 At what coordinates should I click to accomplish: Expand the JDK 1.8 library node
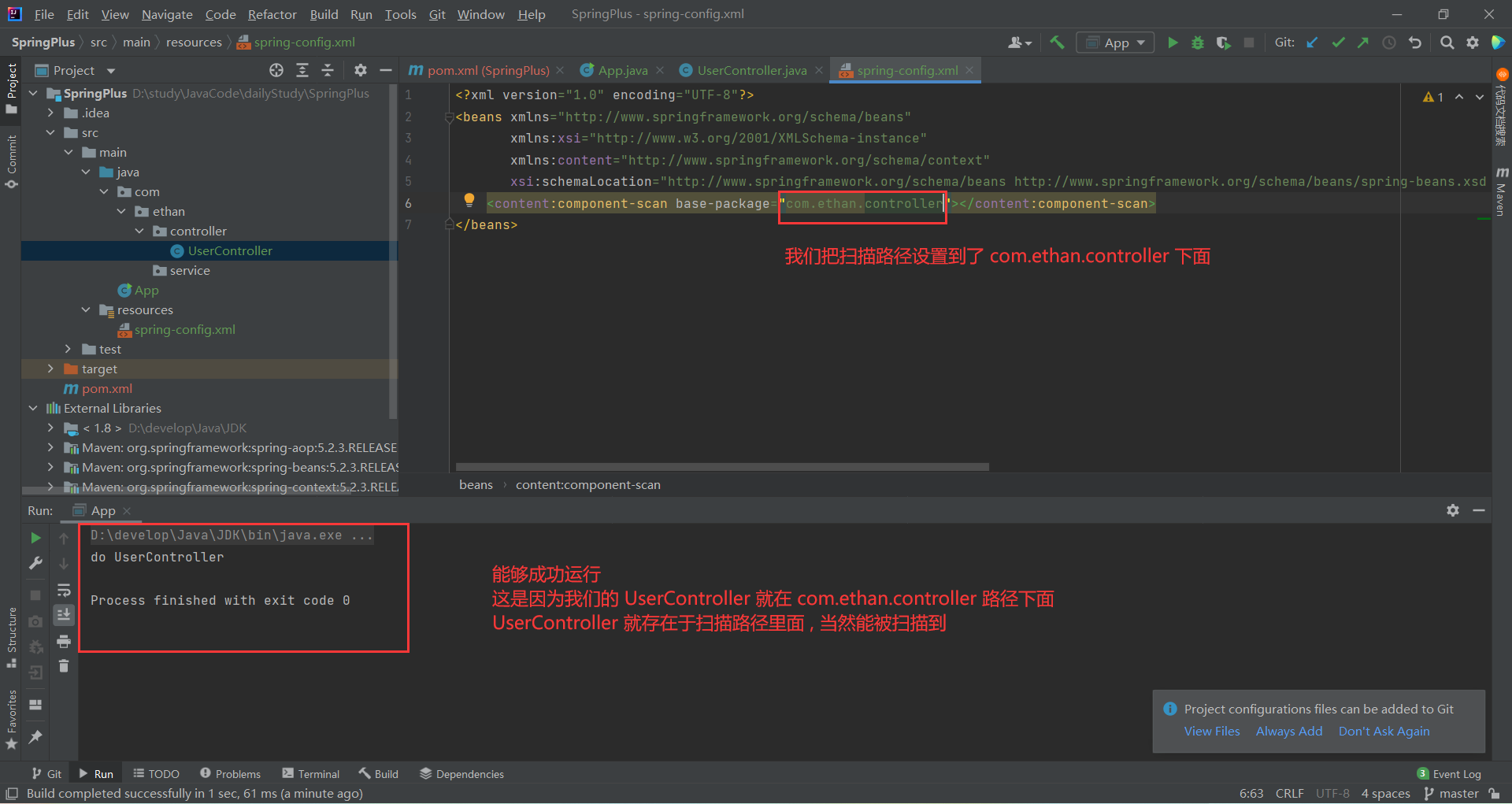click(x=51, y=428)
